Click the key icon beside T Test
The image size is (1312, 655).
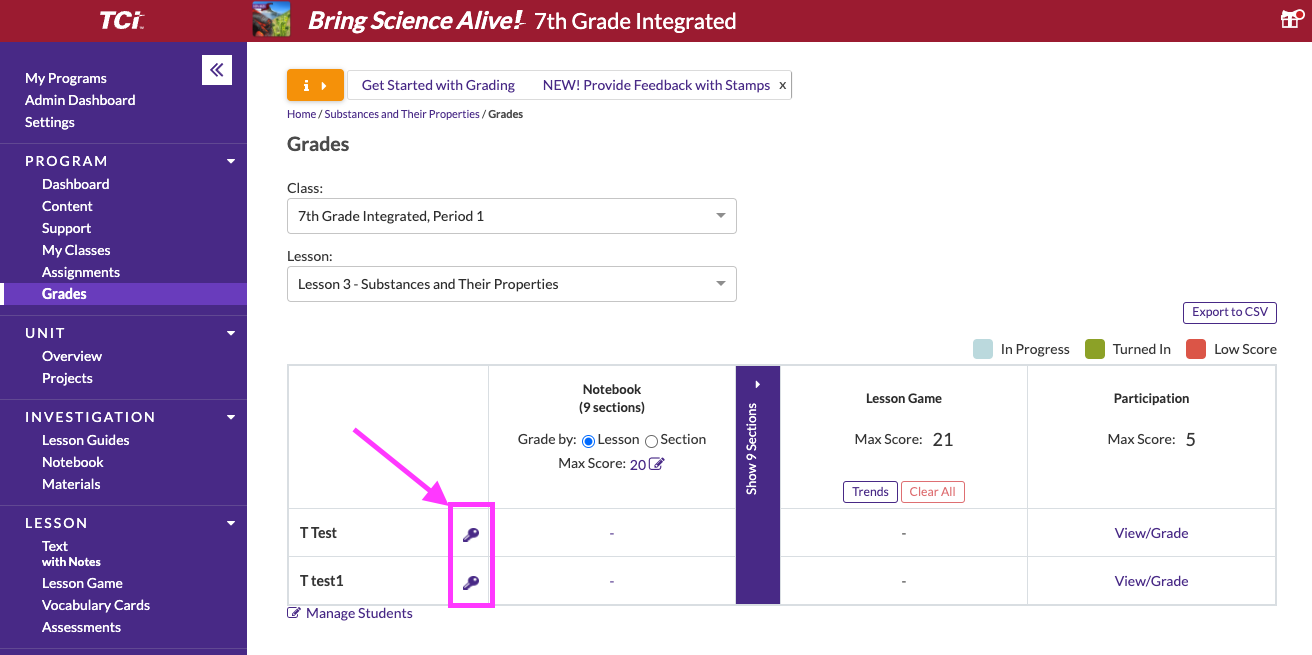pyautogui.click(x=471, y=534)
